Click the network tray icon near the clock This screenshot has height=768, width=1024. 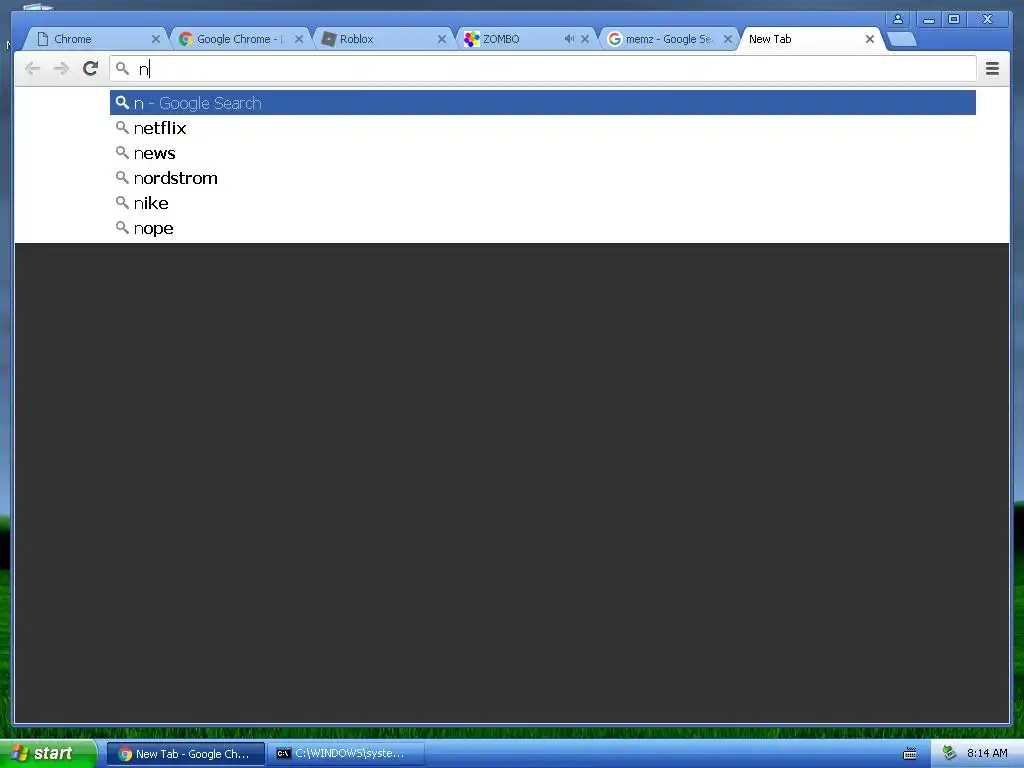pos(950,754)
